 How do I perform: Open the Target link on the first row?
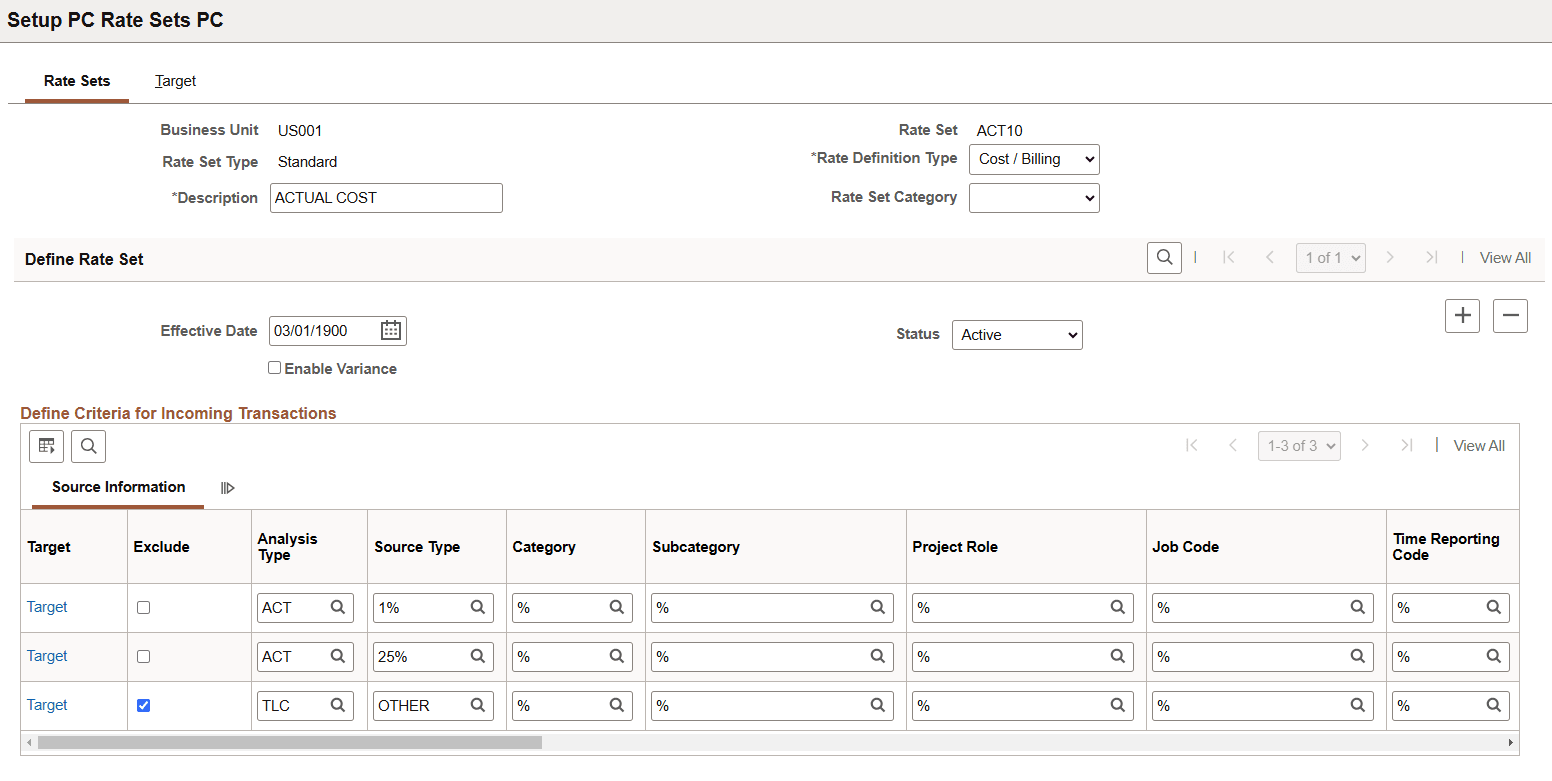[47, 607]
